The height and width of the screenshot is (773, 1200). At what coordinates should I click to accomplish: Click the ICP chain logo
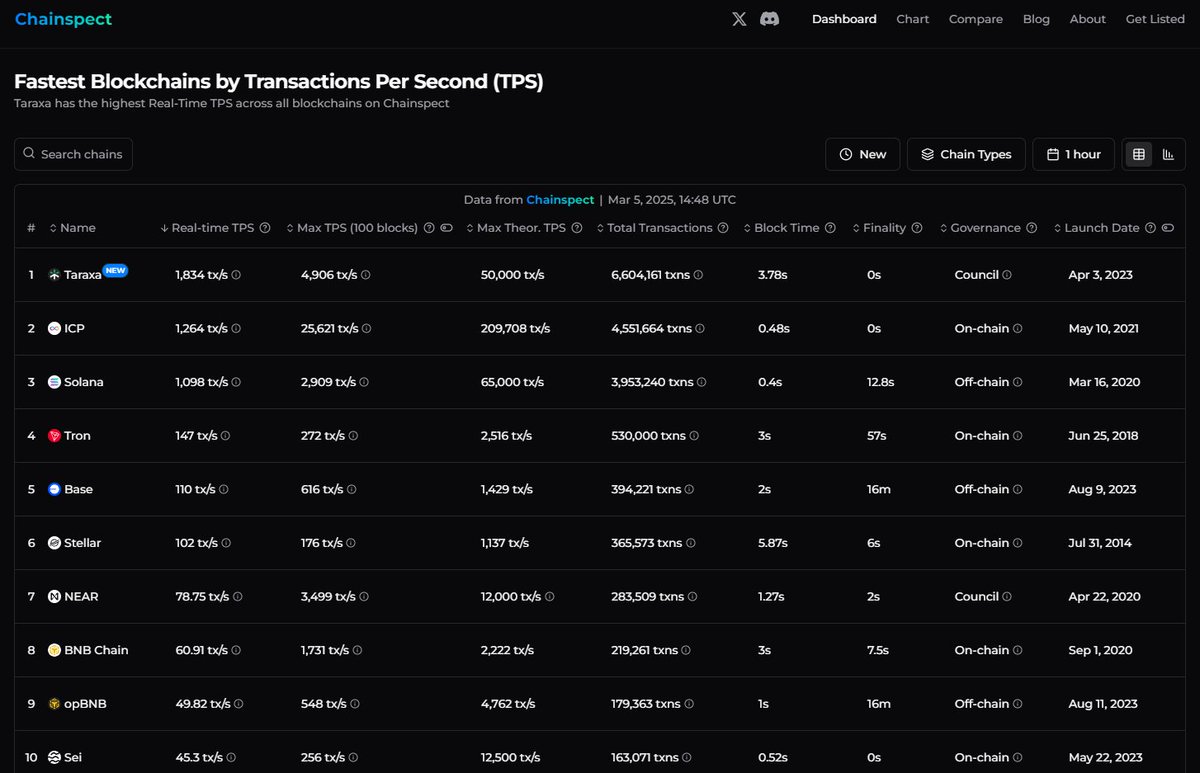click(x=54, y=328)
